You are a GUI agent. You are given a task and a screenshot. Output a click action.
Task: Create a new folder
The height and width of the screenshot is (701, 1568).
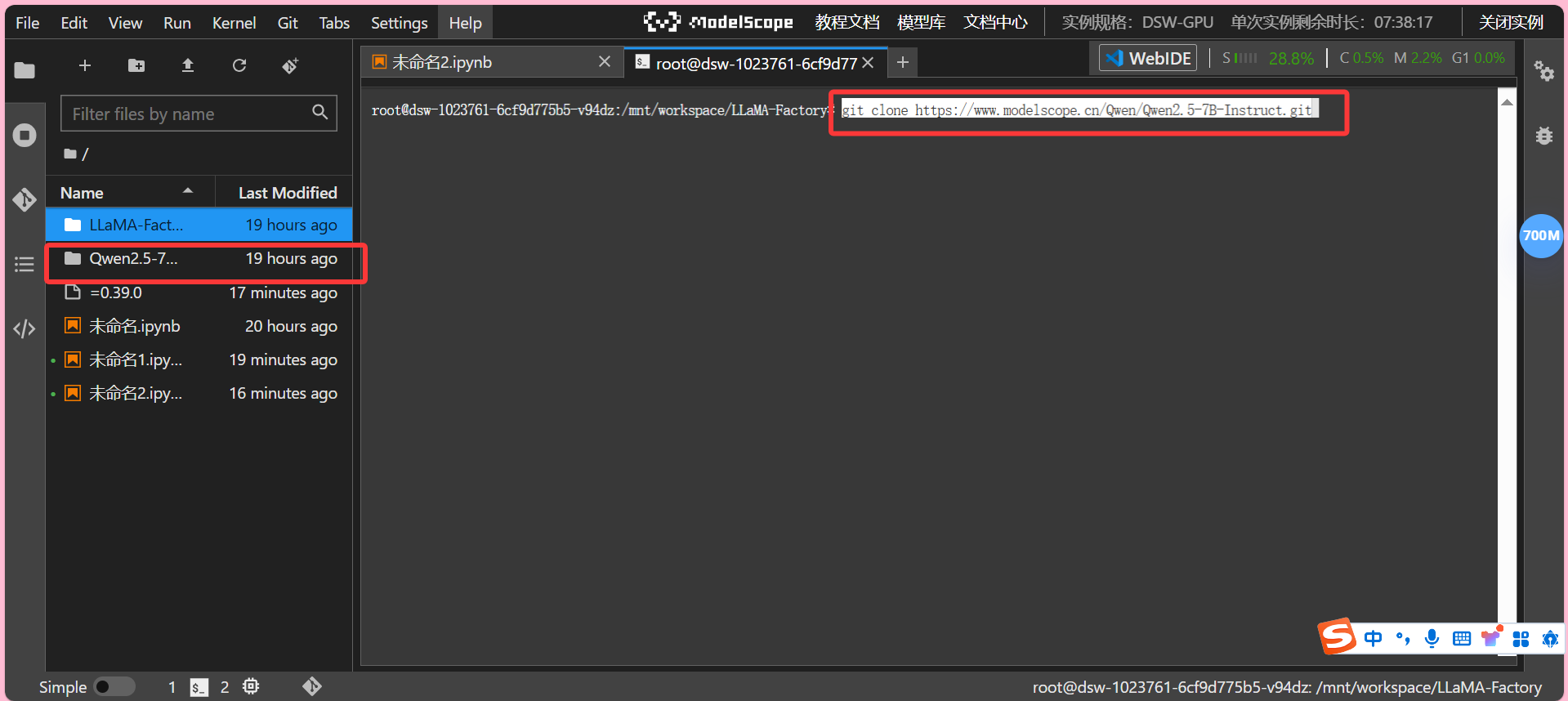pos(136,65)
